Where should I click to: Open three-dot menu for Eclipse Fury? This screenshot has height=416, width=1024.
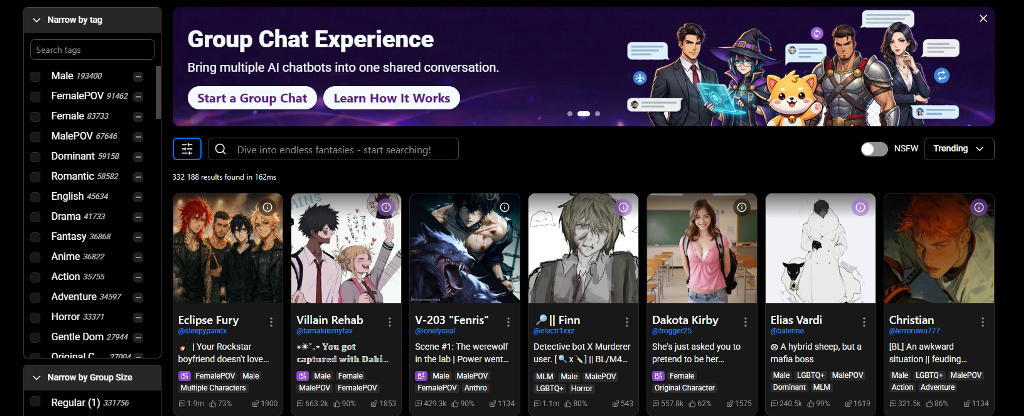click(x=271, y=322)
